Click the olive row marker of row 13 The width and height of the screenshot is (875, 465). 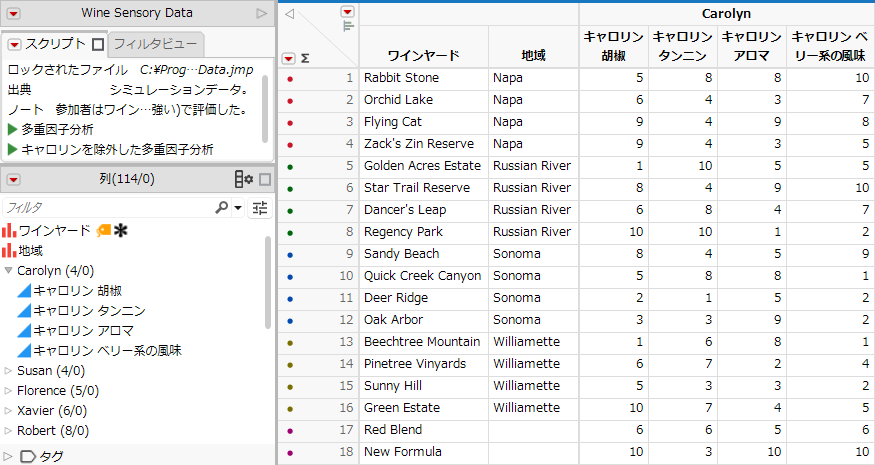click(x=289, y=343)
